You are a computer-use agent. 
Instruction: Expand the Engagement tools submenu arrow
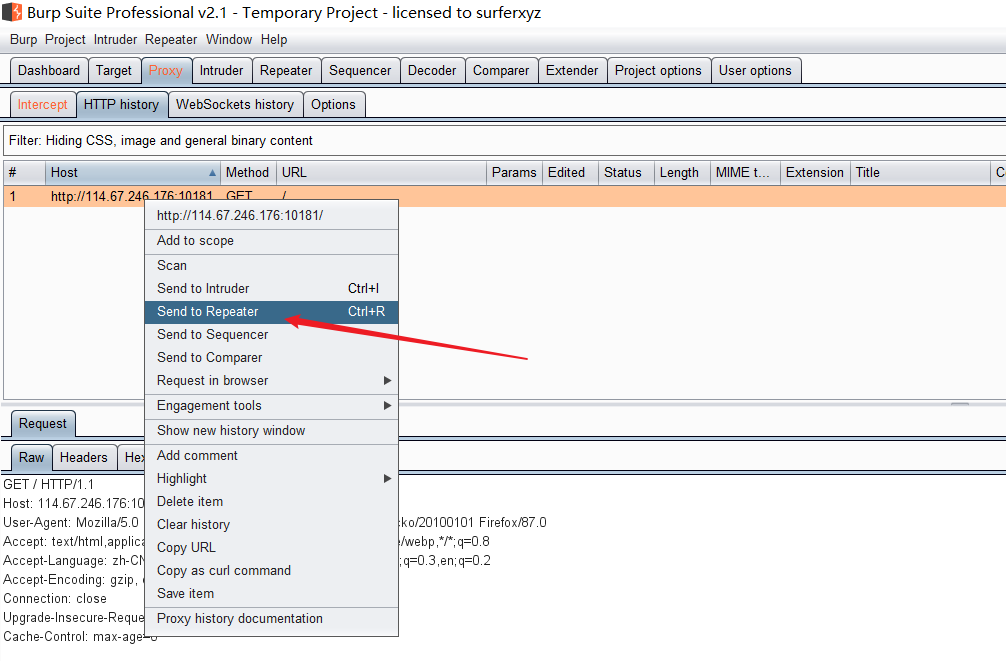(387, 406)
